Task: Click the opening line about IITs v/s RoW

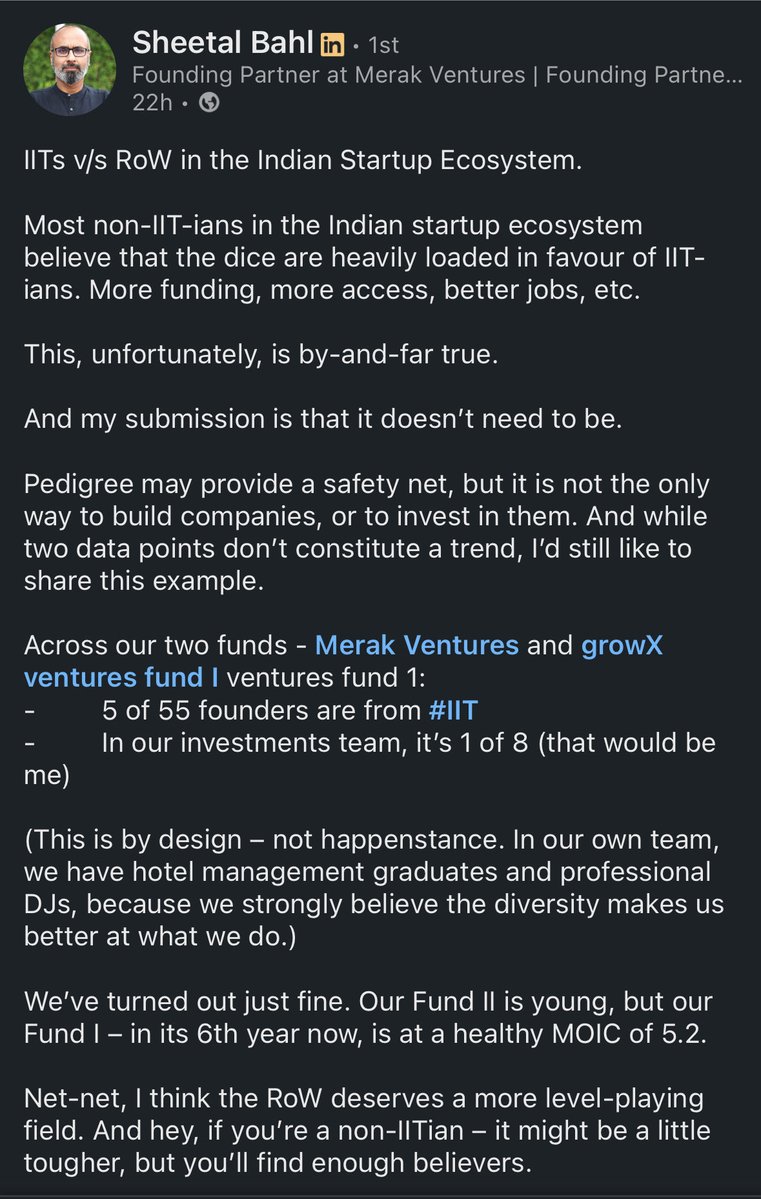Action: click(x=302, y=160)
